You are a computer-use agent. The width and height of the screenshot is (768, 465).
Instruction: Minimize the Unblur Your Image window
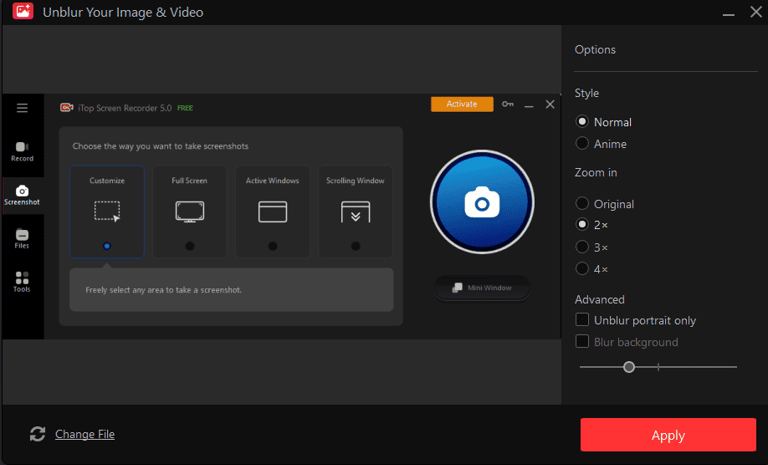(728, 13)
